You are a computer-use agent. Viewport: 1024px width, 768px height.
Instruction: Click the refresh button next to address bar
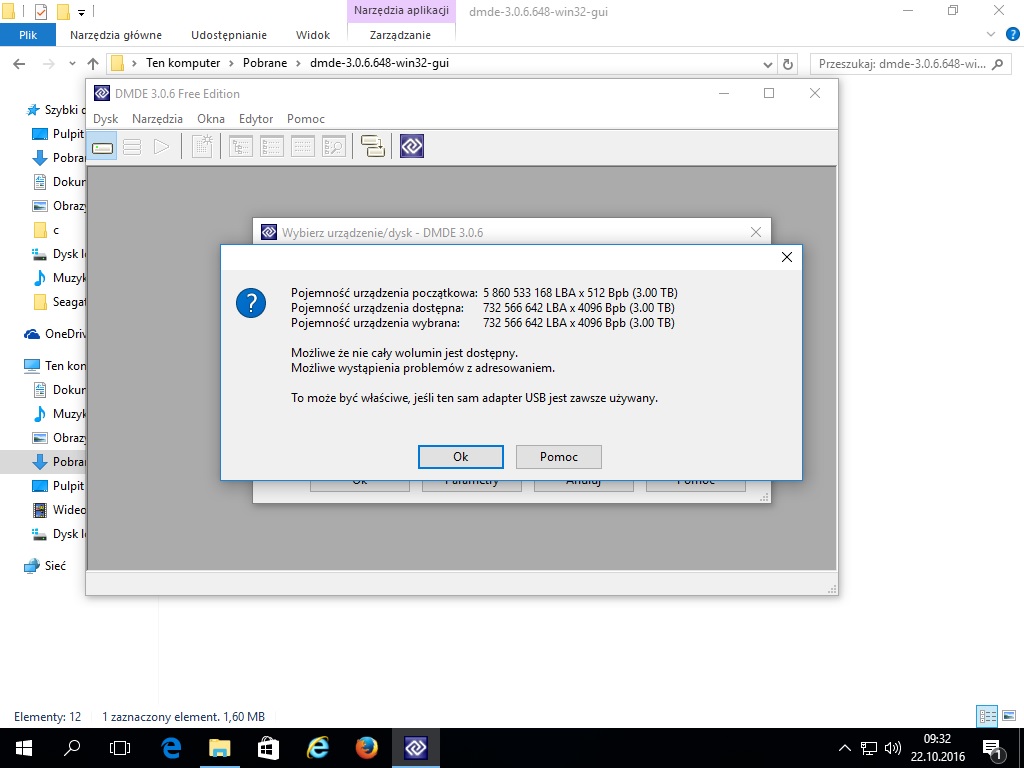point(788,64)
